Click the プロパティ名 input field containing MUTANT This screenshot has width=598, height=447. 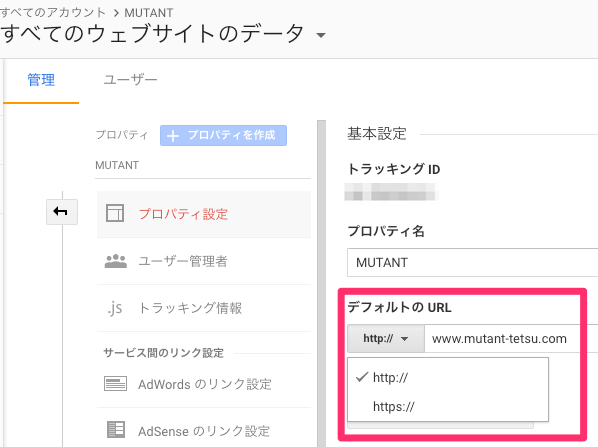tap(473, 262)
